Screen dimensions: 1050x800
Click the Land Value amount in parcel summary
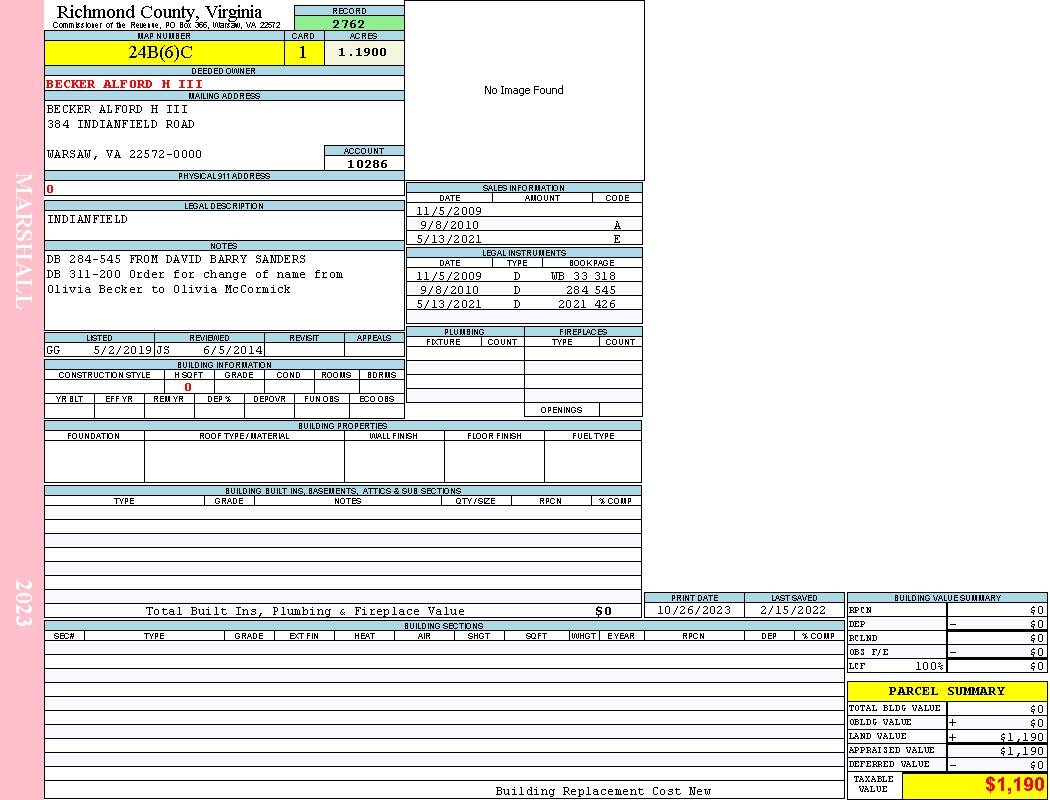coord(1022,737)
